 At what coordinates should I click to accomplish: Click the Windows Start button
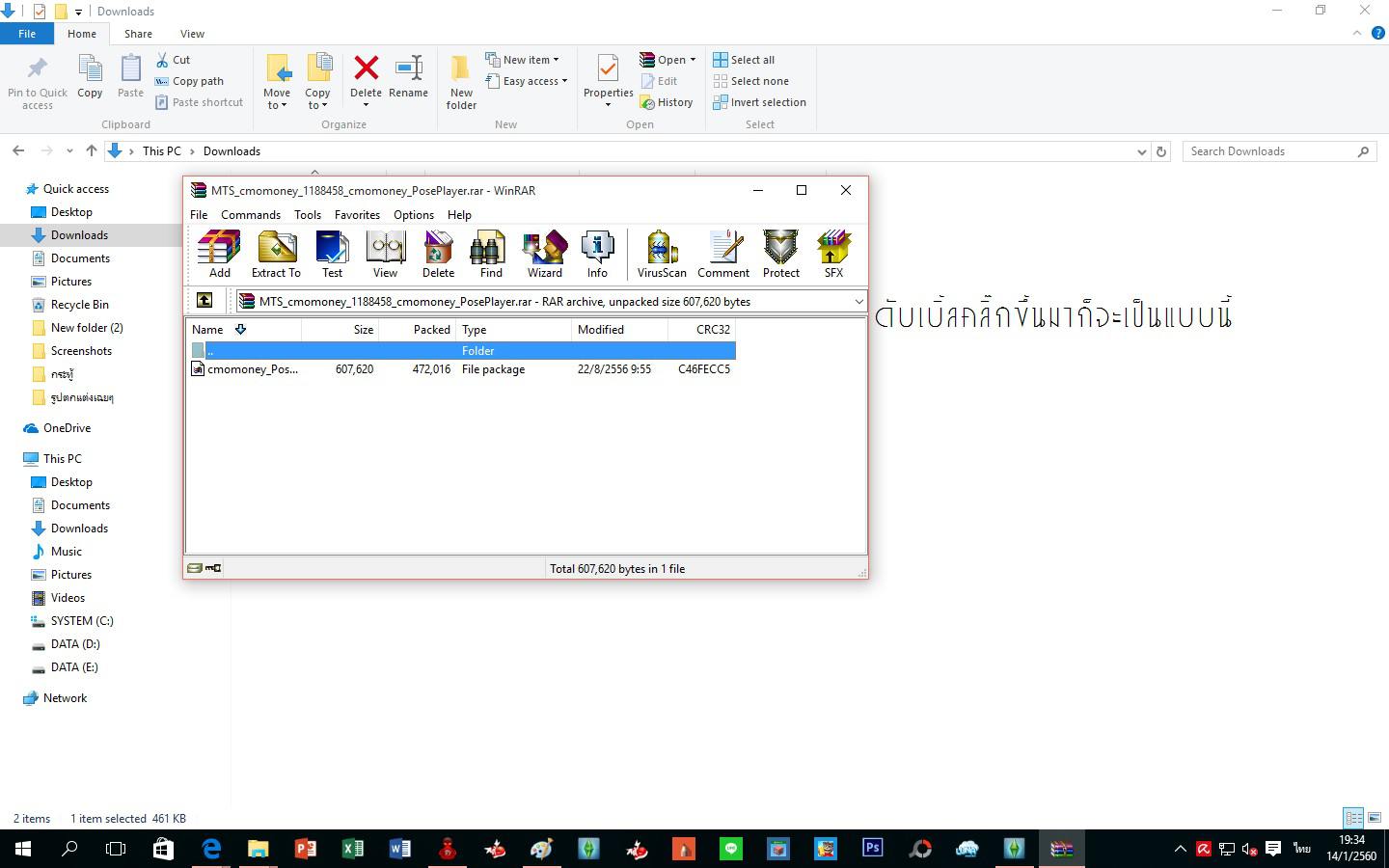tap(23, 849)
